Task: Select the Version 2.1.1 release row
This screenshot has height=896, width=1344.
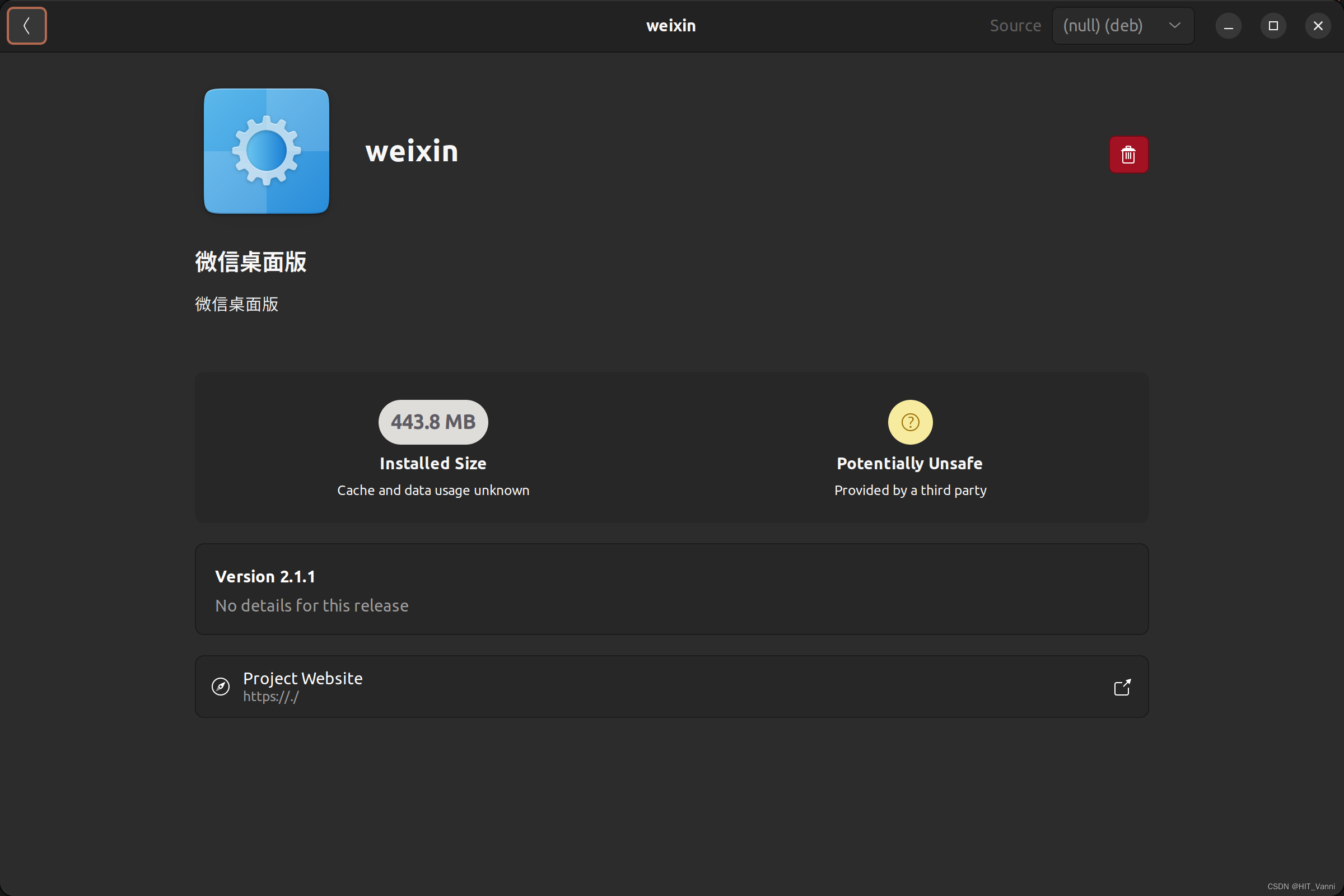Action: coord(671,589)
